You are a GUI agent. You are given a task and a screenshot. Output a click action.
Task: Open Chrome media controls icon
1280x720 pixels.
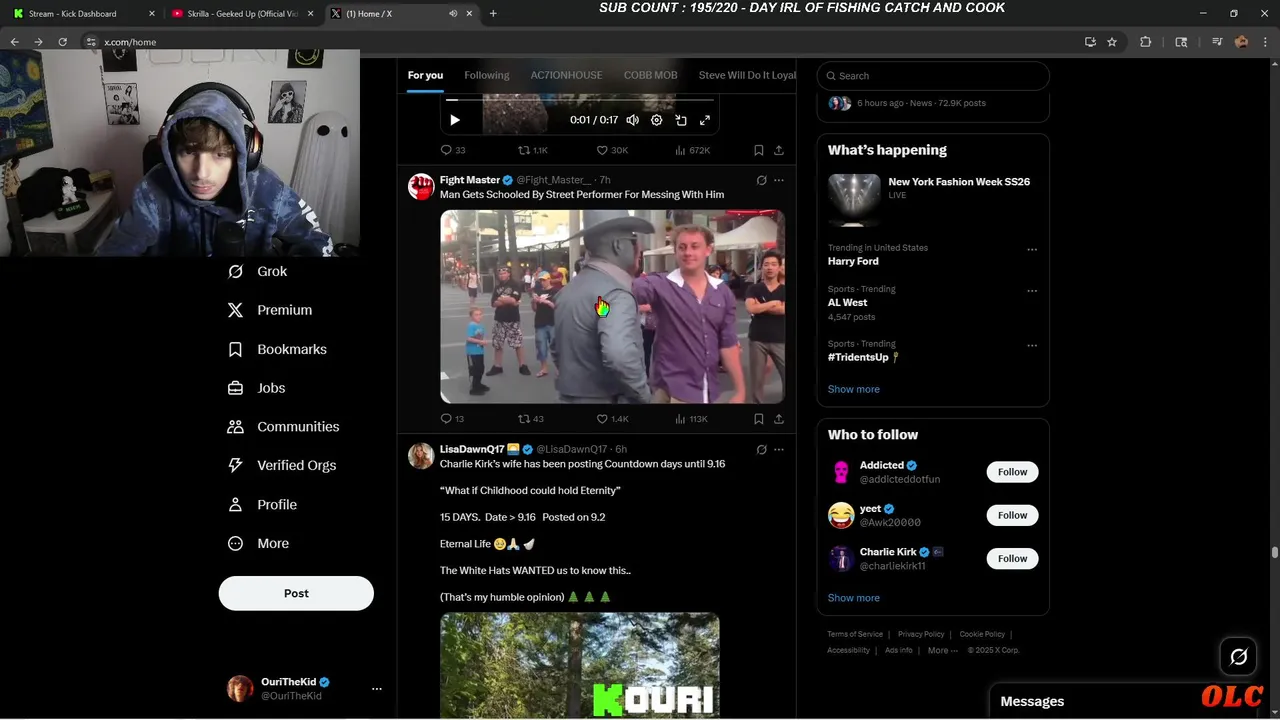pyautogui.click(x=1217, y=42)
